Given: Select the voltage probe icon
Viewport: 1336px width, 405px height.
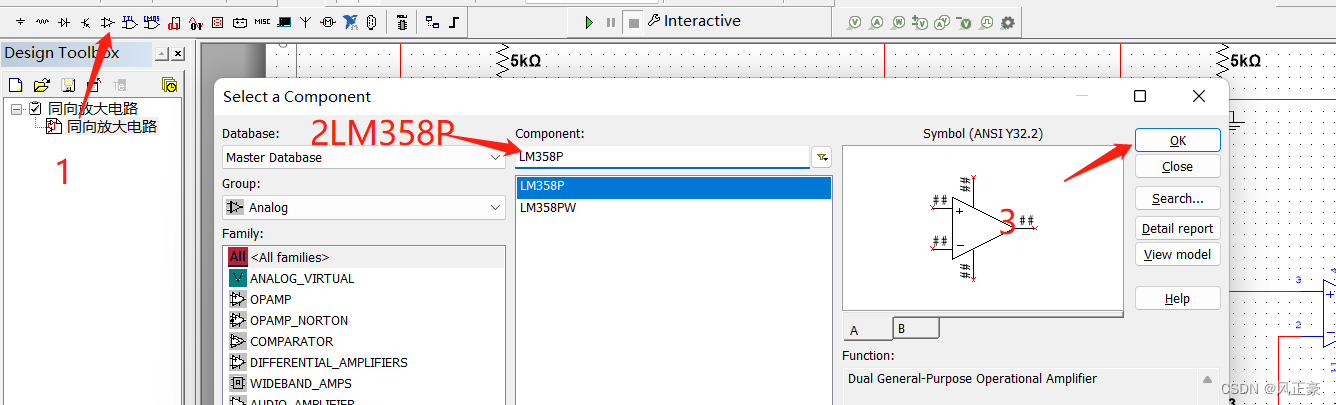Looking at the screenshot, I should (855, 22).
